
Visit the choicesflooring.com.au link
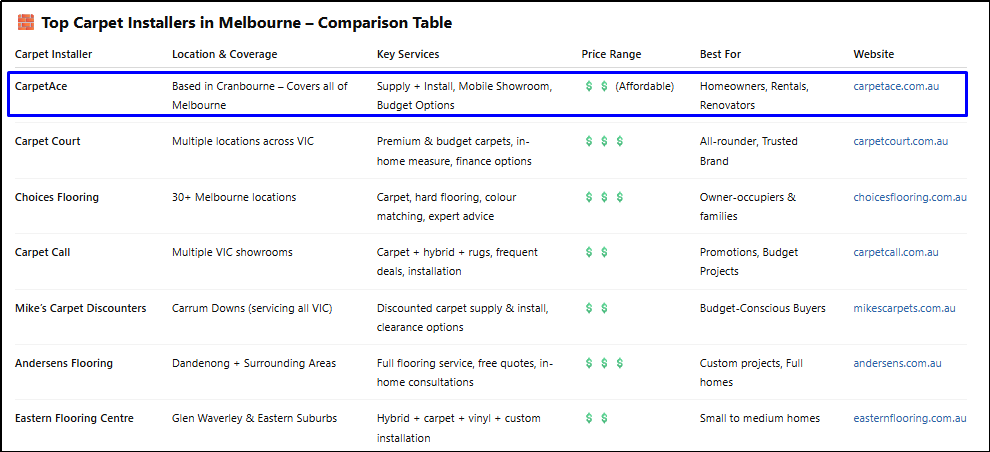(910, 197)
